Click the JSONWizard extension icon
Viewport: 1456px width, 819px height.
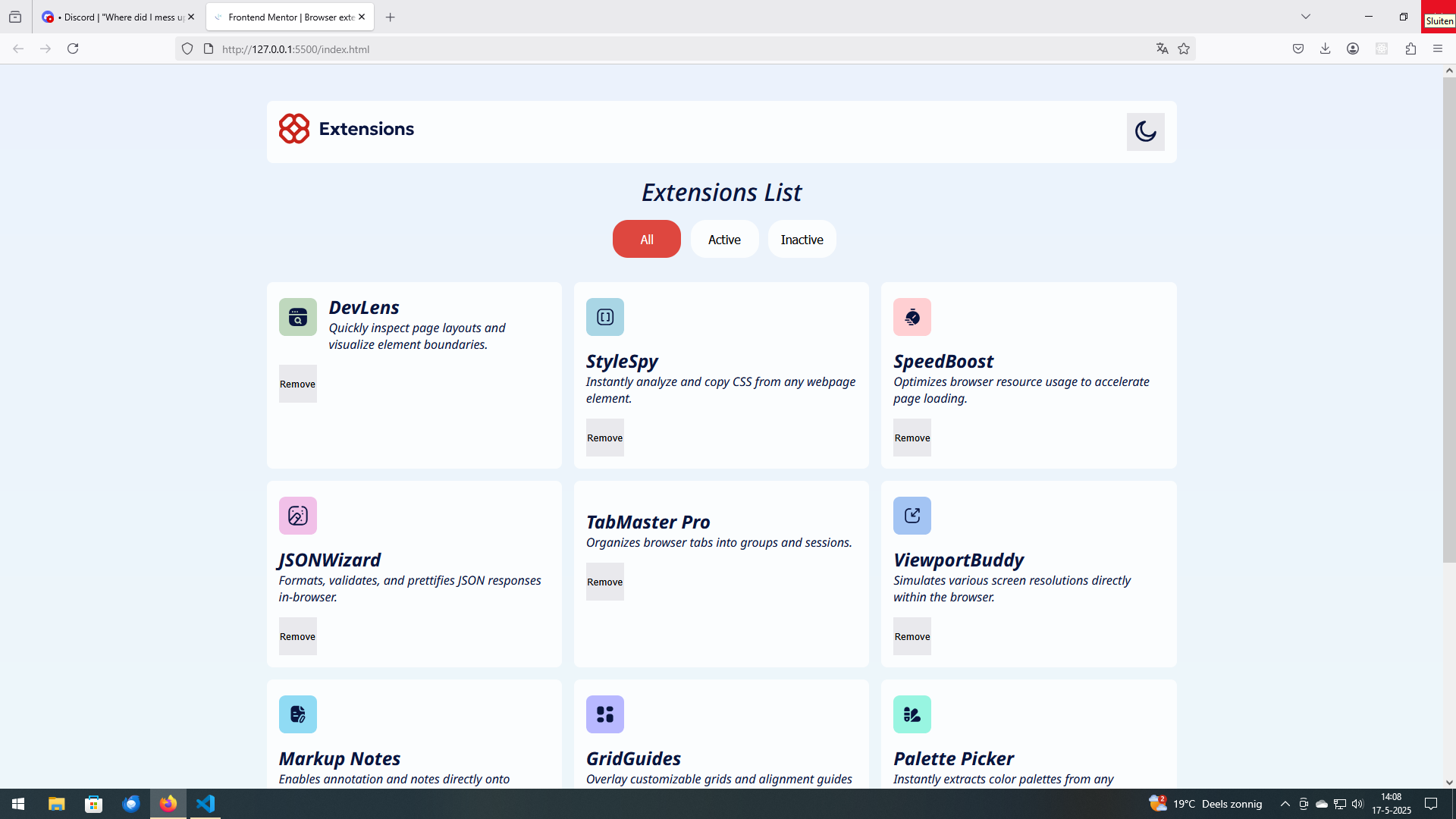297,516
